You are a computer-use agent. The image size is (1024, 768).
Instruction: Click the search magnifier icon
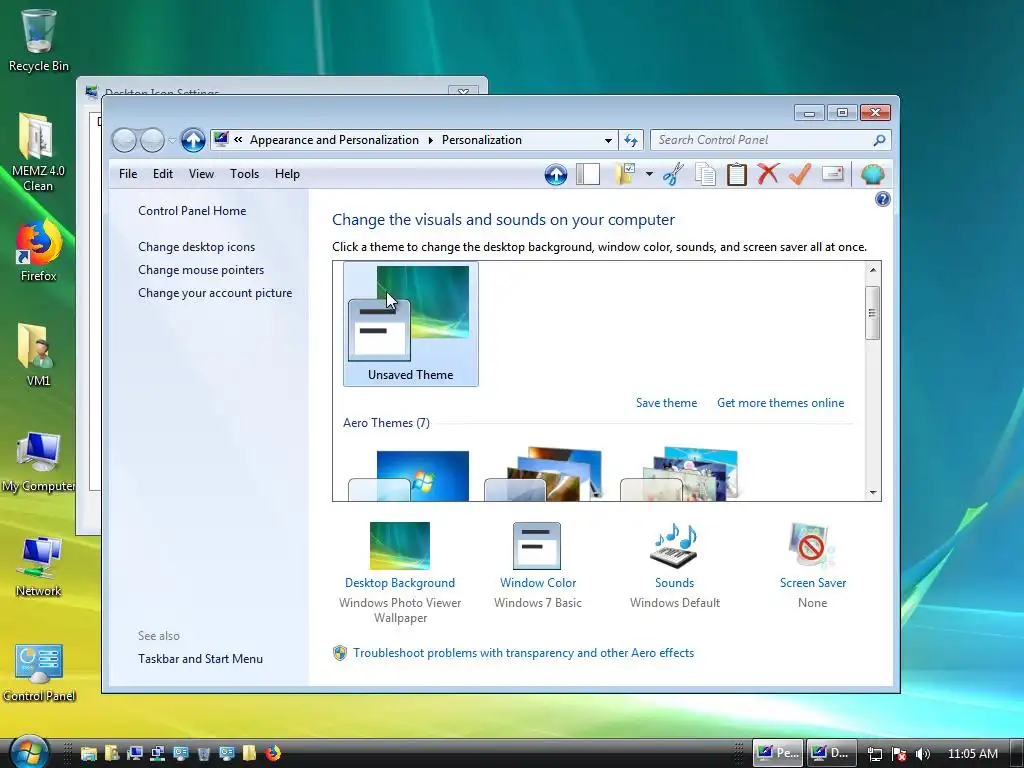(879, 140)
